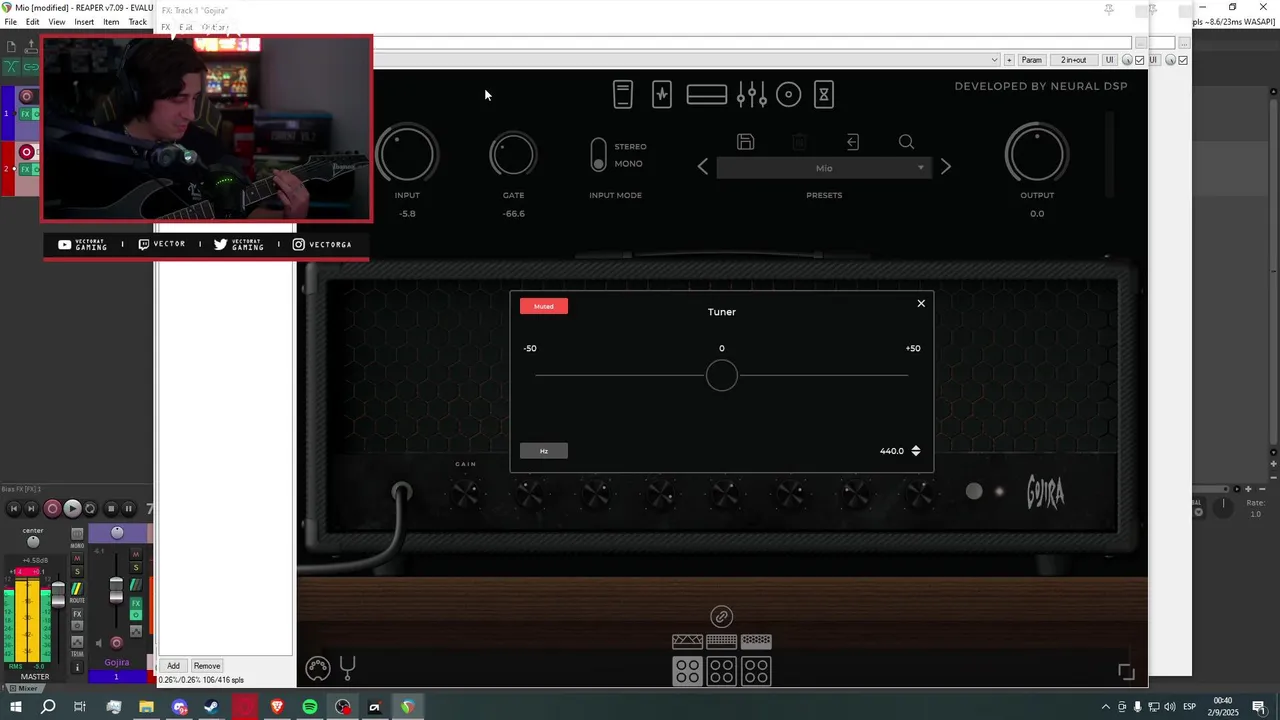This screenshot has height=720, width=1280.
Task: Select the second amp type thumbnail
Action: tap(722, 641)
